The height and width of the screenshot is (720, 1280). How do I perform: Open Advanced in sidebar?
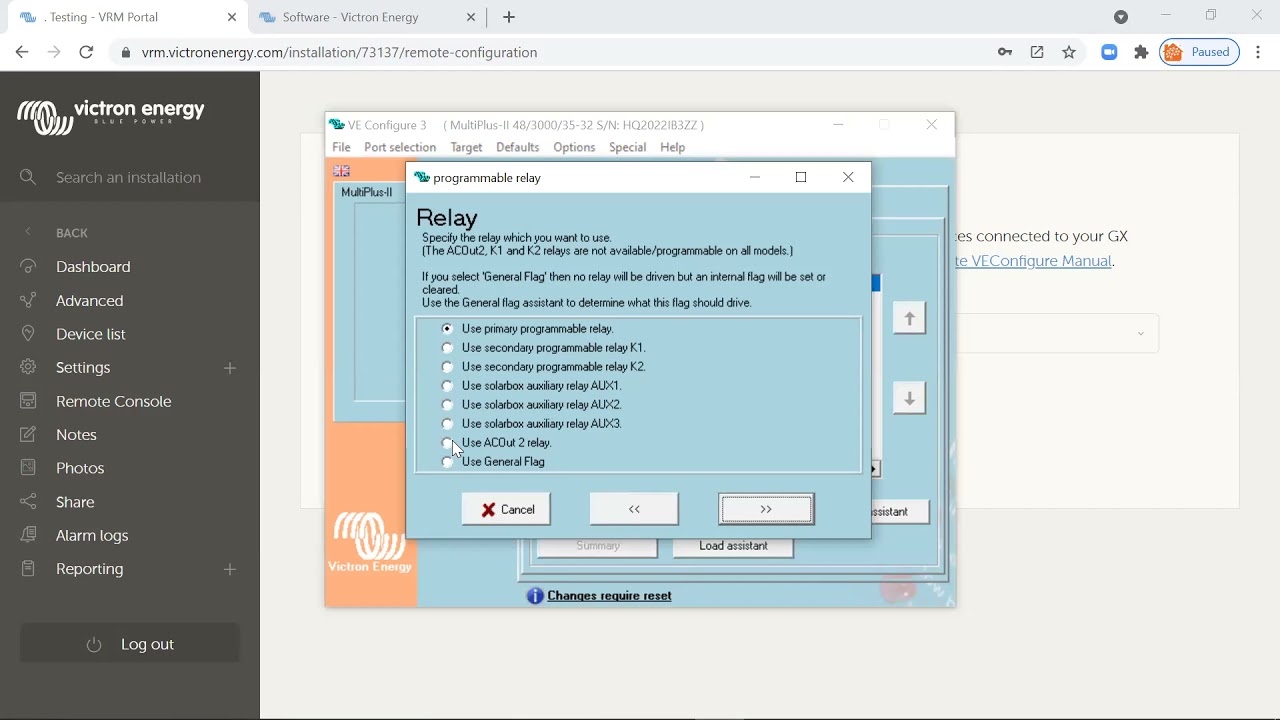89,301
